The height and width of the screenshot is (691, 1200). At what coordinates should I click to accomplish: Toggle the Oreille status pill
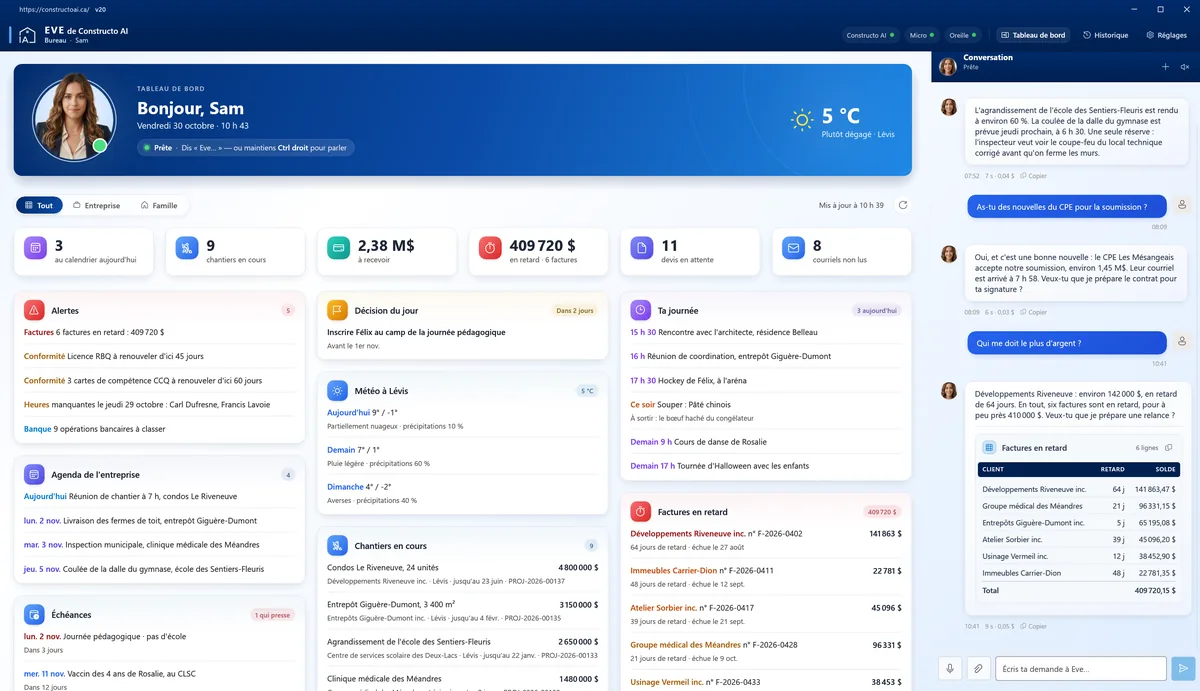tap(964, 35)
